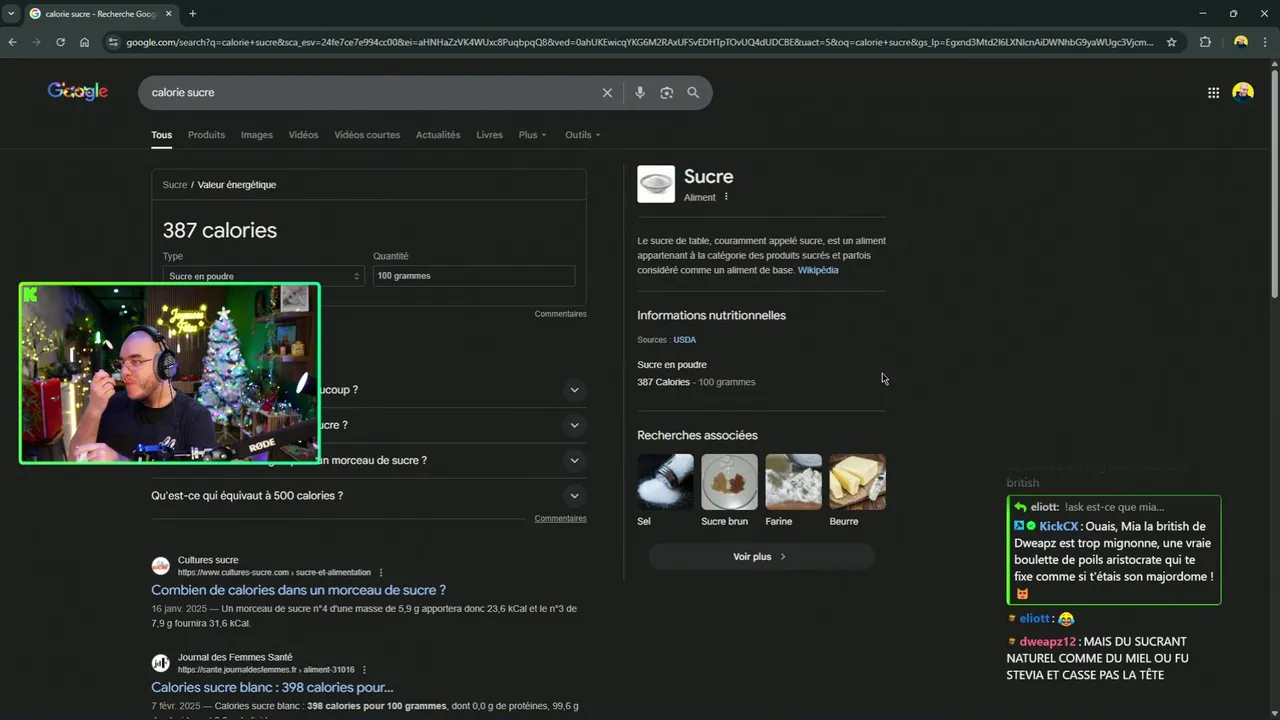Click the Sucre breadcrumb in the calorie card
This screenshot has height=720, width=1280.
(x=175, y=185)
